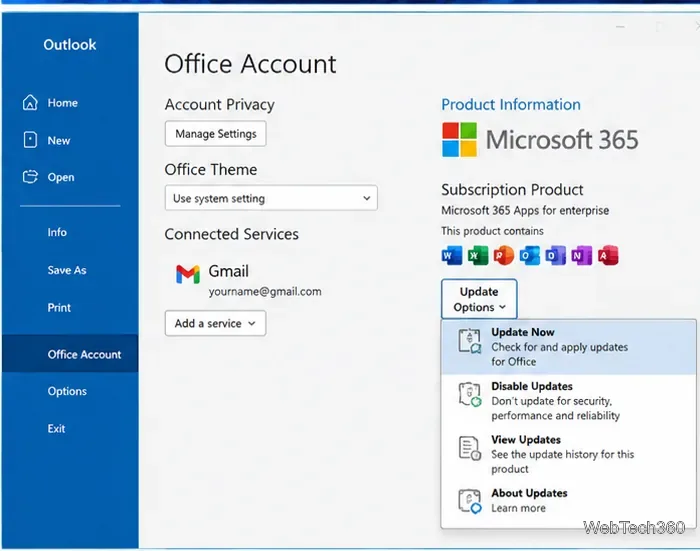Choose Disable Updates menu entry
This screenshot has height=551, width=700.
pos(568,401)
